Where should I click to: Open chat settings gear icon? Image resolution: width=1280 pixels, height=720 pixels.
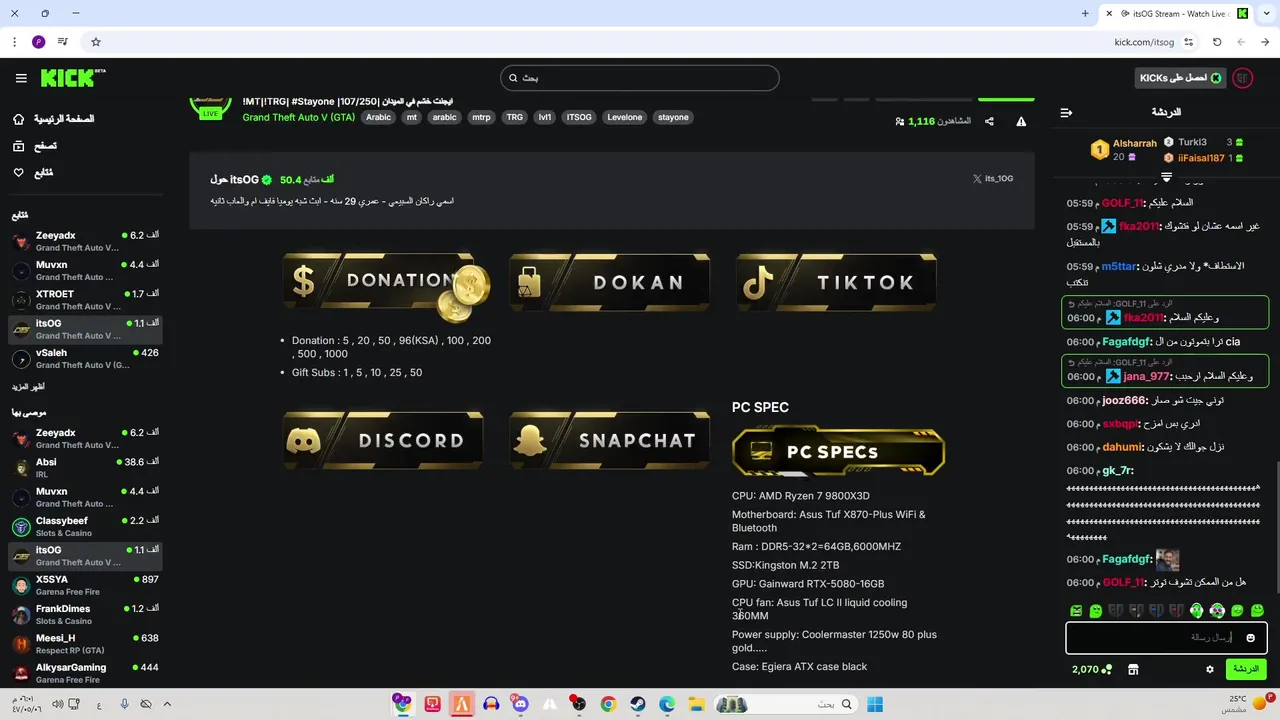(1210, 669)
